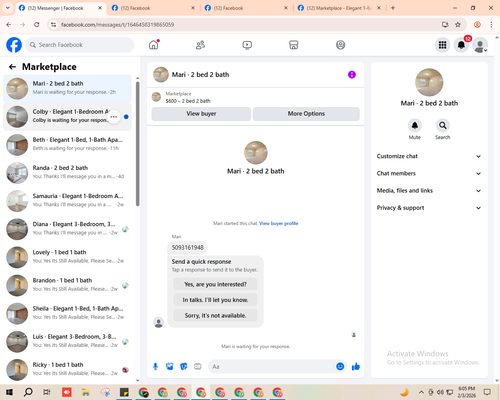
Task: Send 'Sorry, it's not available.' response
Action: pos(215,315)
